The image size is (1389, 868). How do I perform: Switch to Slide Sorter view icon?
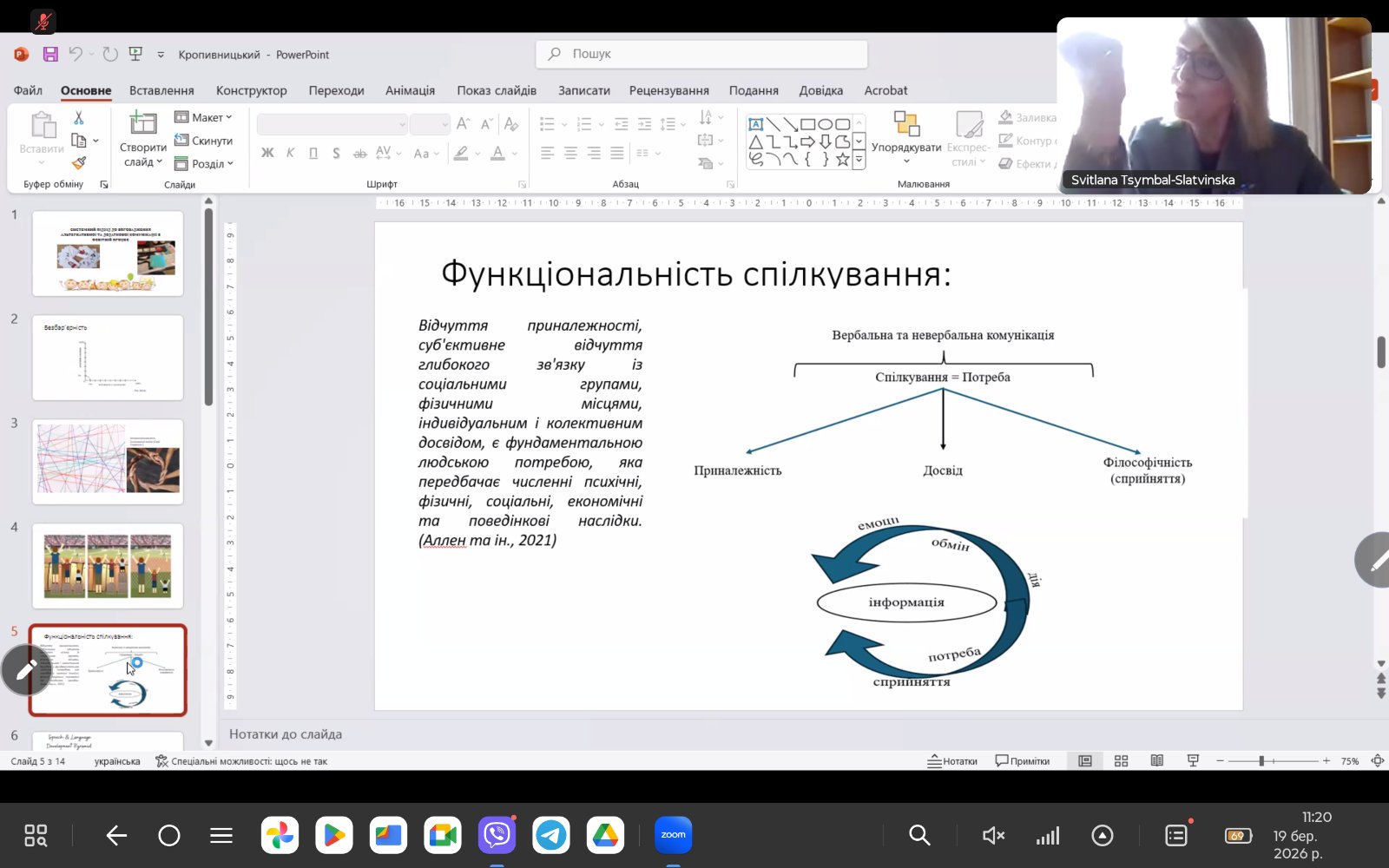[x=1121, y=761]
